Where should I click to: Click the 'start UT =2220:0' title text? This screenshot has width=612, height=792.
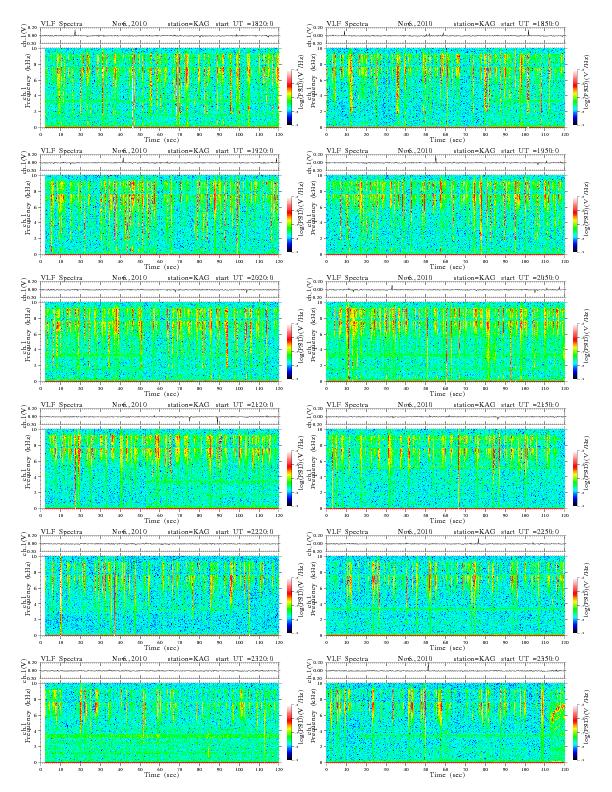coord(245,532)
